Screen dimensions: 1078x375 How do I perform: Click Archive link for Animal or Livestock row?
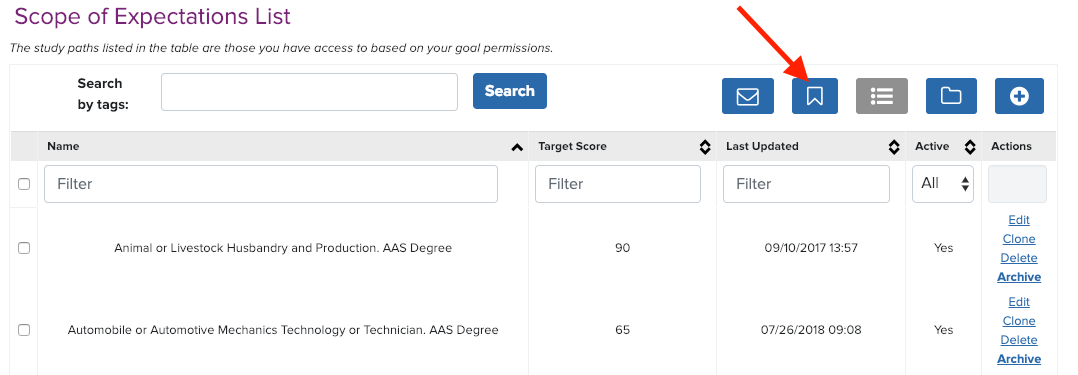[1019, 277]
